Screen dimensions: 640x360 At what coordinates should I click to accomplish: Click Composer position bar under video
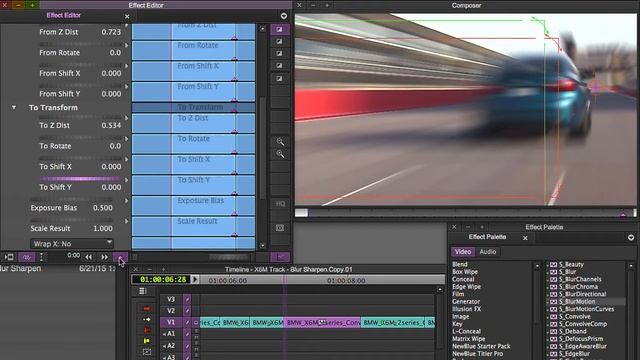465,213
